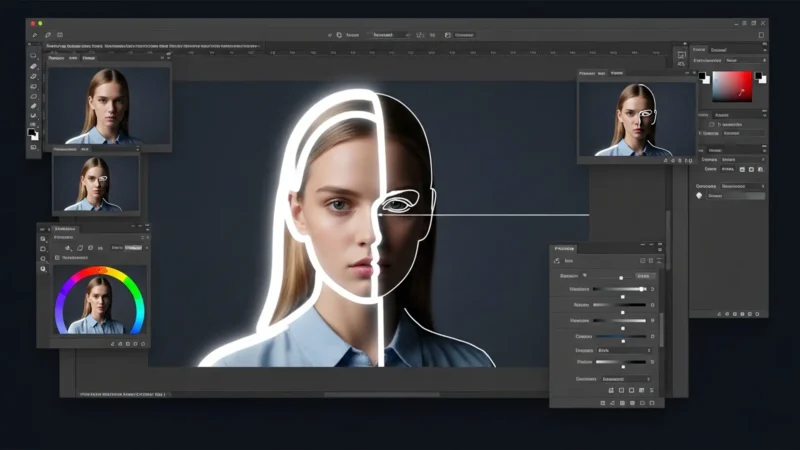Screen dimensions: 800x450
Task: Open the navigator preview with the outlined face
Action: point(637,118)
